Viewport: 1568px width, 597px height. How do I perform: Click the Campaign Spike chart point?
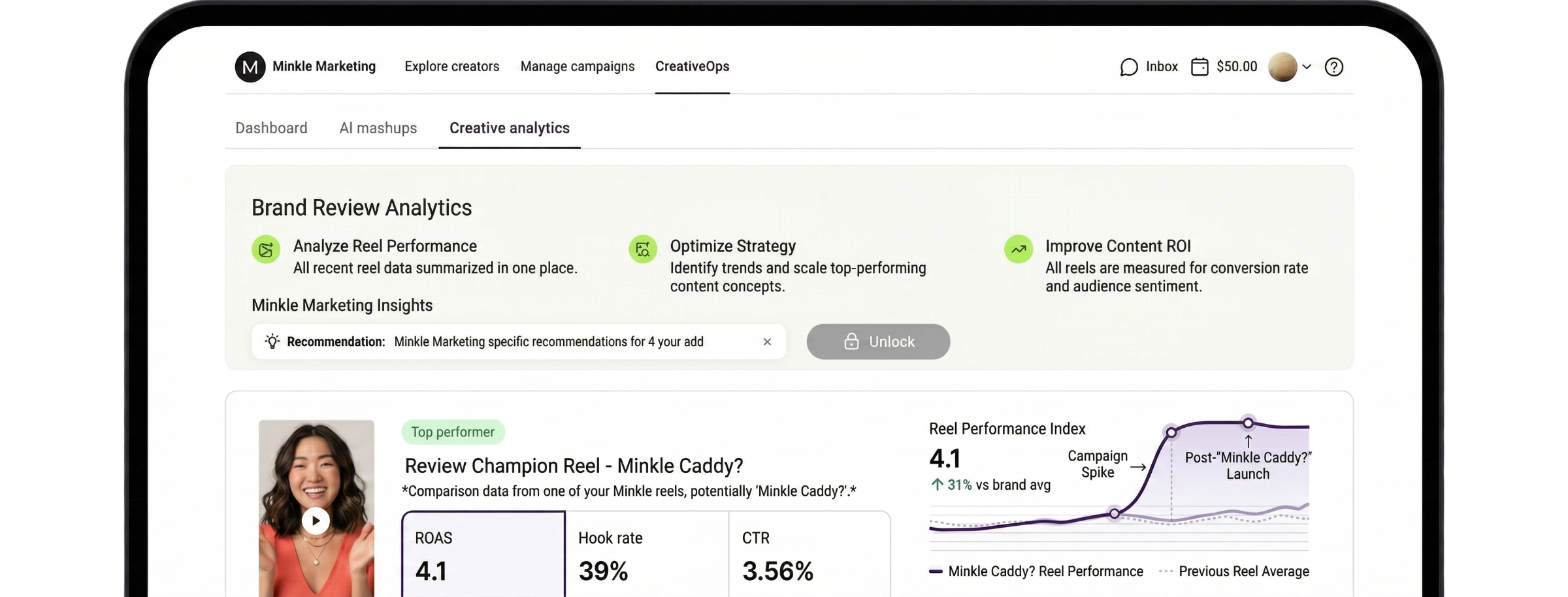1171,432
